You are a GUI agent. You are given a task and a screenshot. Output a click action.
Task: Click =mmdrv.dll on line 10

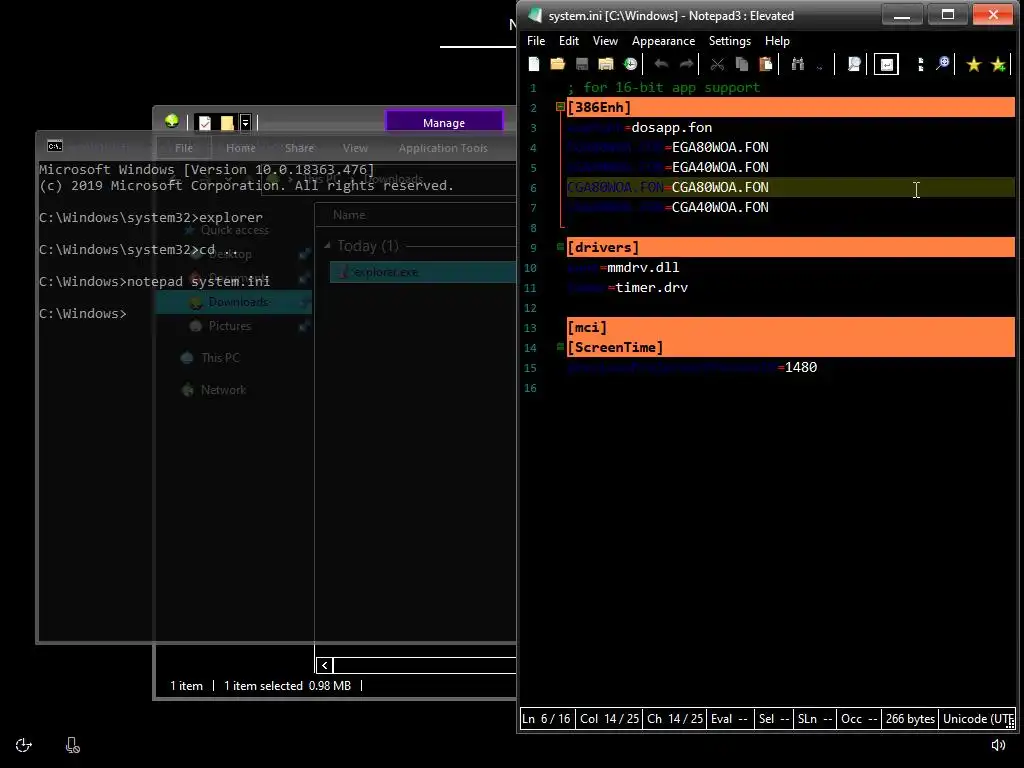click(x=639, y=267)
